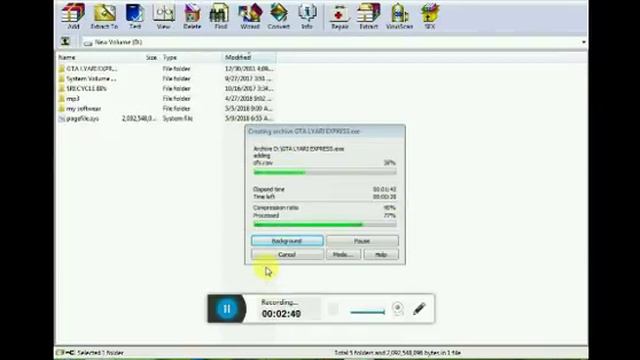Expand the address bar dropdown arrow
Viewport: 640px width, 360px height.
click(584, 42)
